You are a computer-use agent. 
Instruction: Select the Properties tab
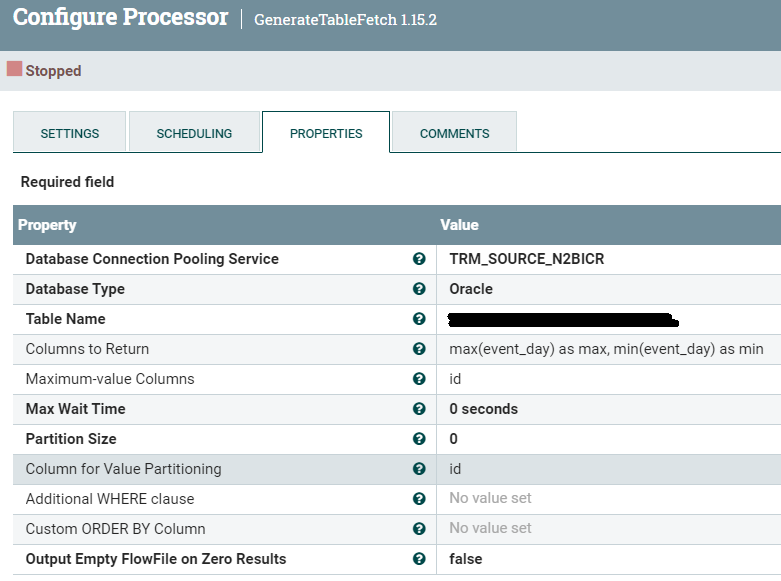326,133
